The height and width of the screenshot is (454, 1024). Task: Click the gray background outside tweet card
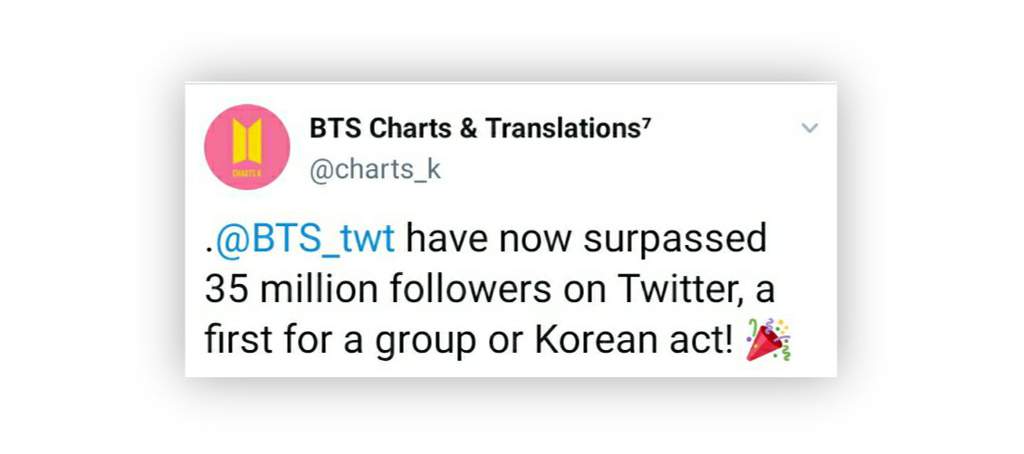pos(91,229)
